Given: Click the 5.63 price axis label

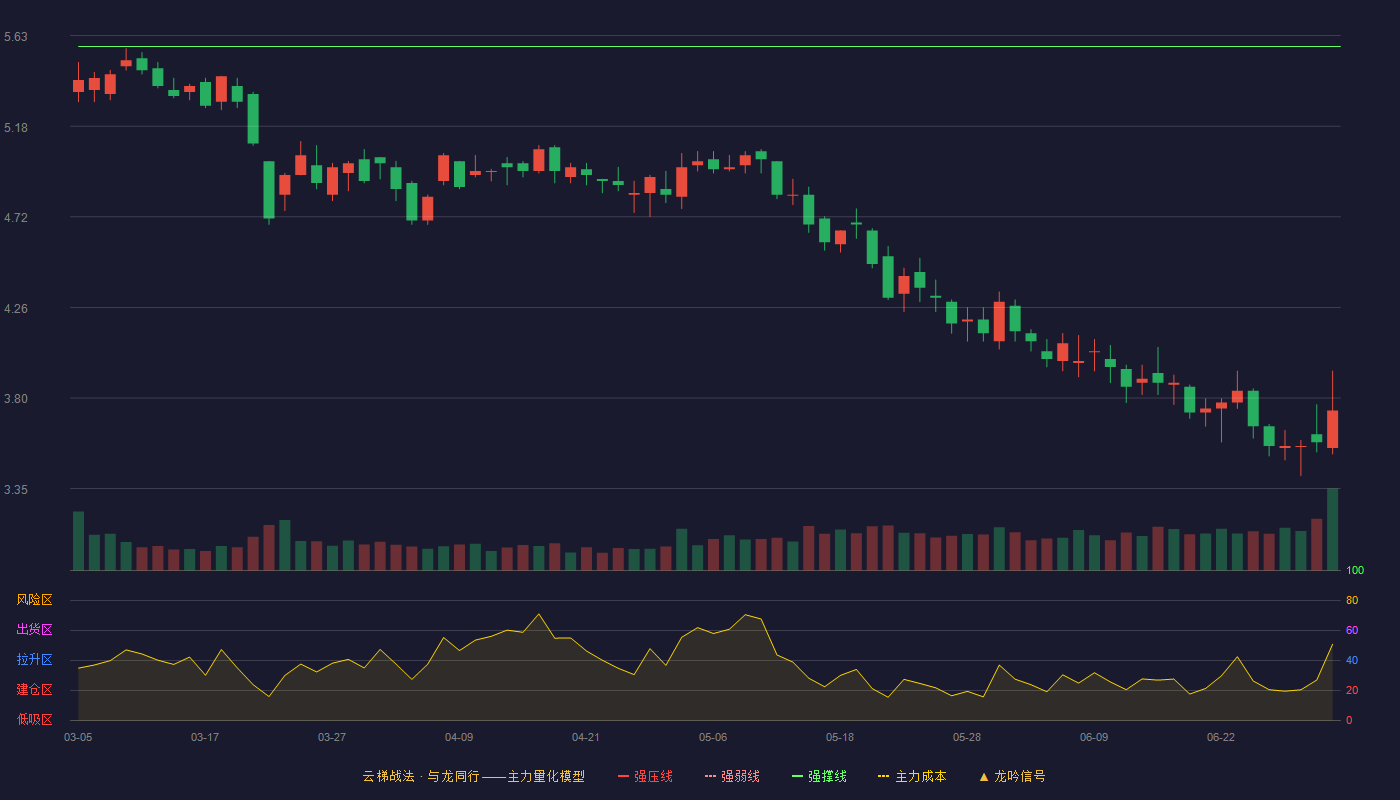Looking at the screenshot, I should [16, 37].
